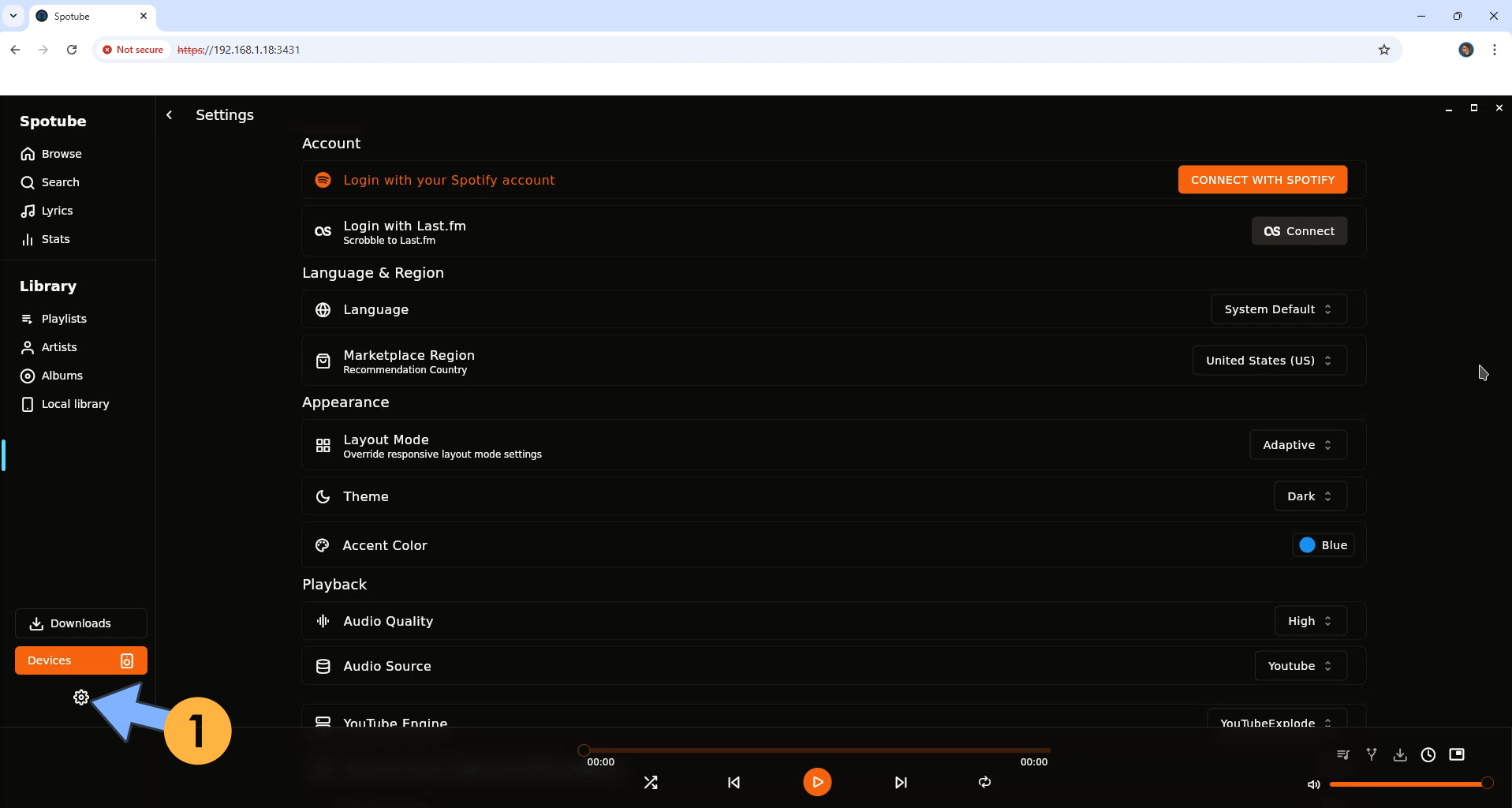Viewport: 1512px width, 808px height.
Task: Open the alternative track sources icon
Action: click(1372, 755)
